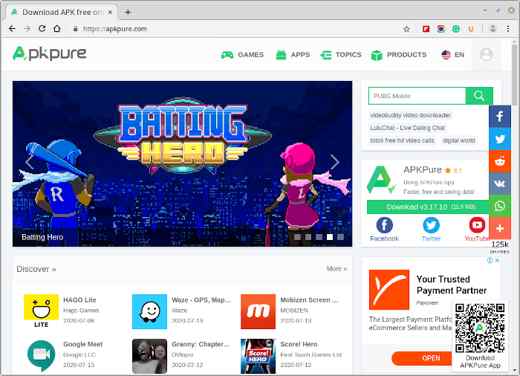Viewport: 520px width, 376px height.
Task: Click the red extension icon in toolbar
Action: tap(426, 29)
